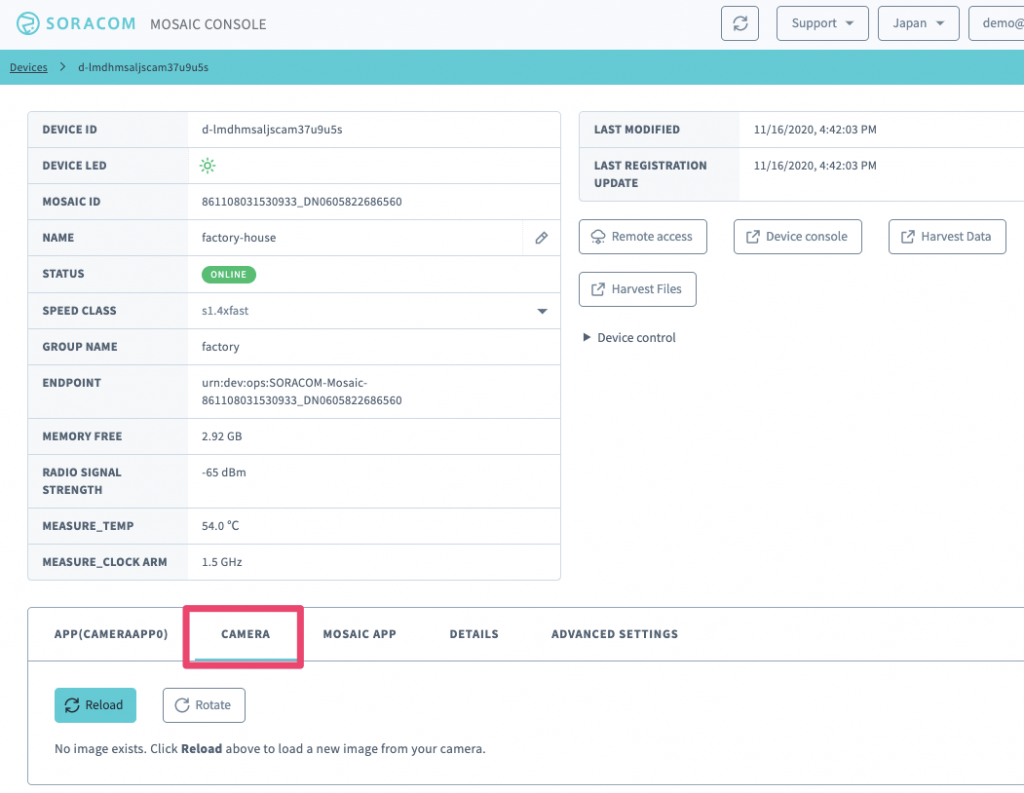Open the DETAILS tab
This screenshot has height=793, width=1024.
(474, 634)
